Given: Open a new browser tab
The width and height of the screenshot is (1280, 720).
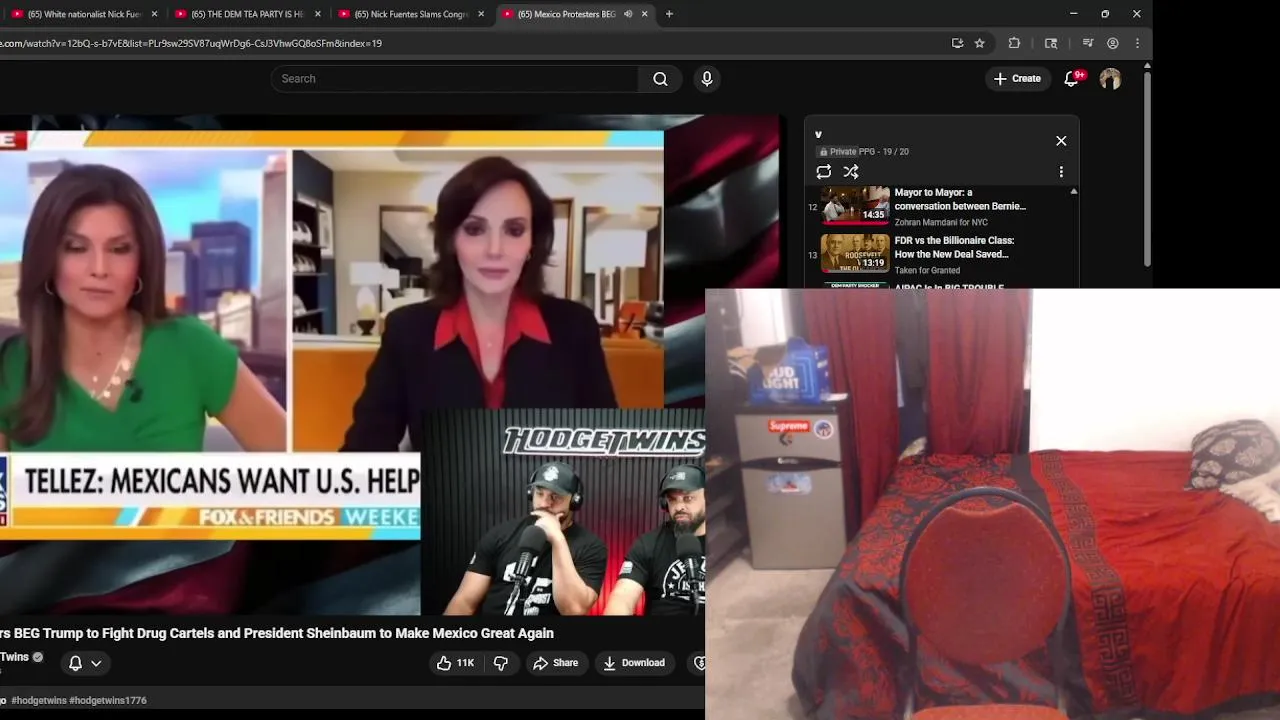Looking at the screenshot, I should tap(669, 14).
